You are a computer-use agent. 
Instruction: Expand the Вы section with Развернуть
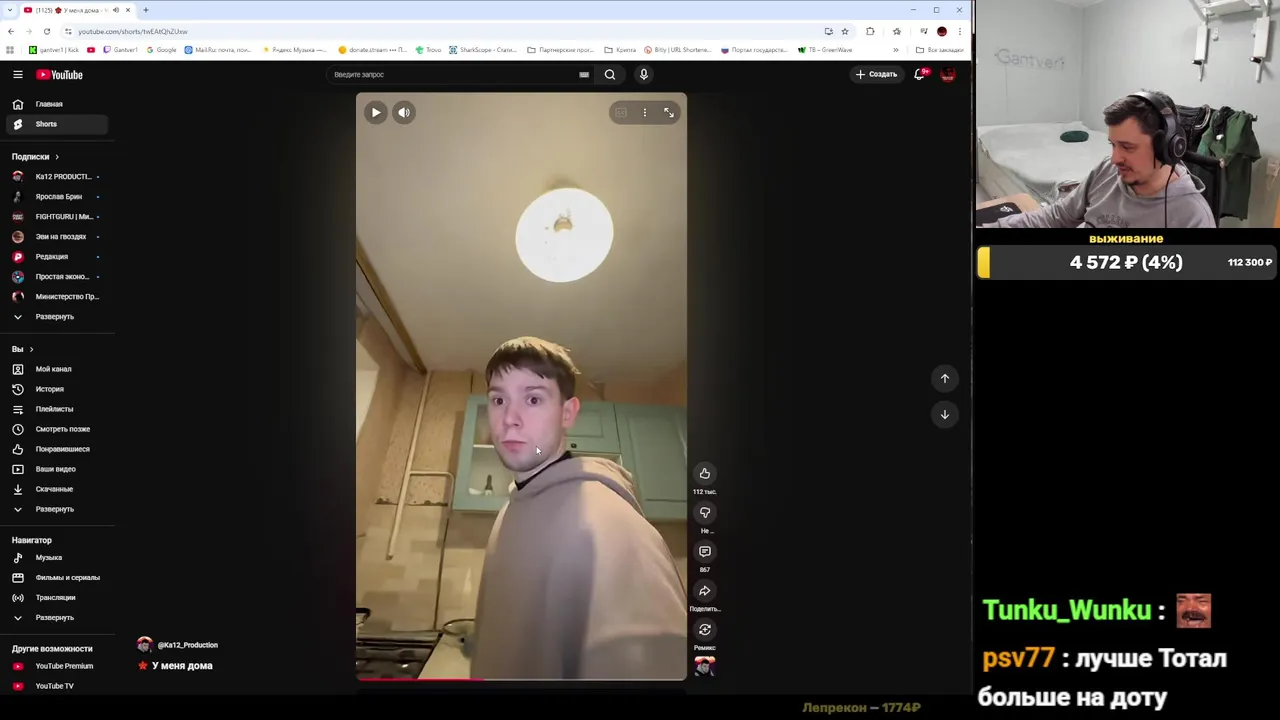click(x=56, y=509)
